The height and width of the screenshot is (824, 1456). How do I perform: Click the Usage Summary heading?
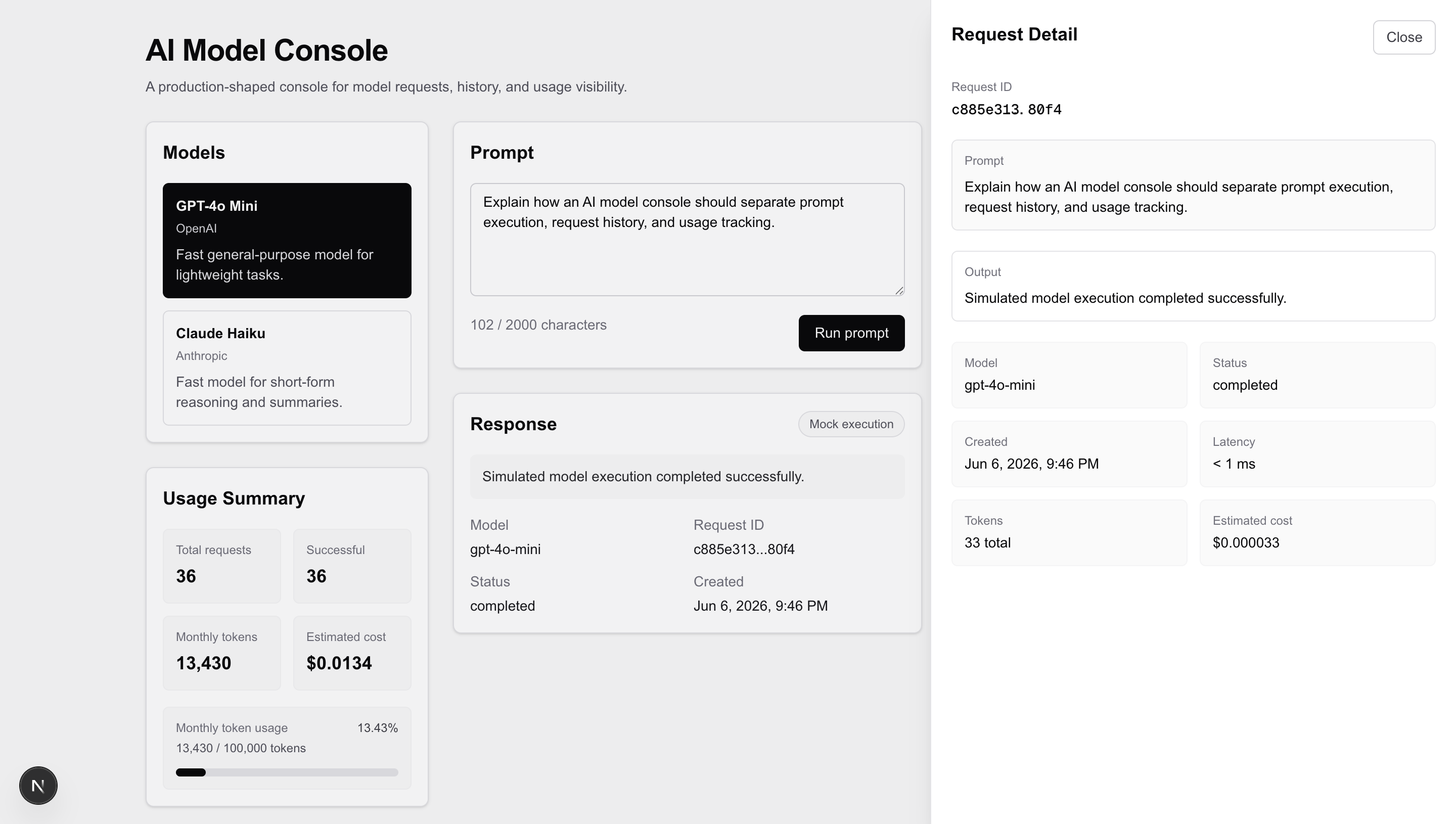pyautogui.click(x=234, y=498)
